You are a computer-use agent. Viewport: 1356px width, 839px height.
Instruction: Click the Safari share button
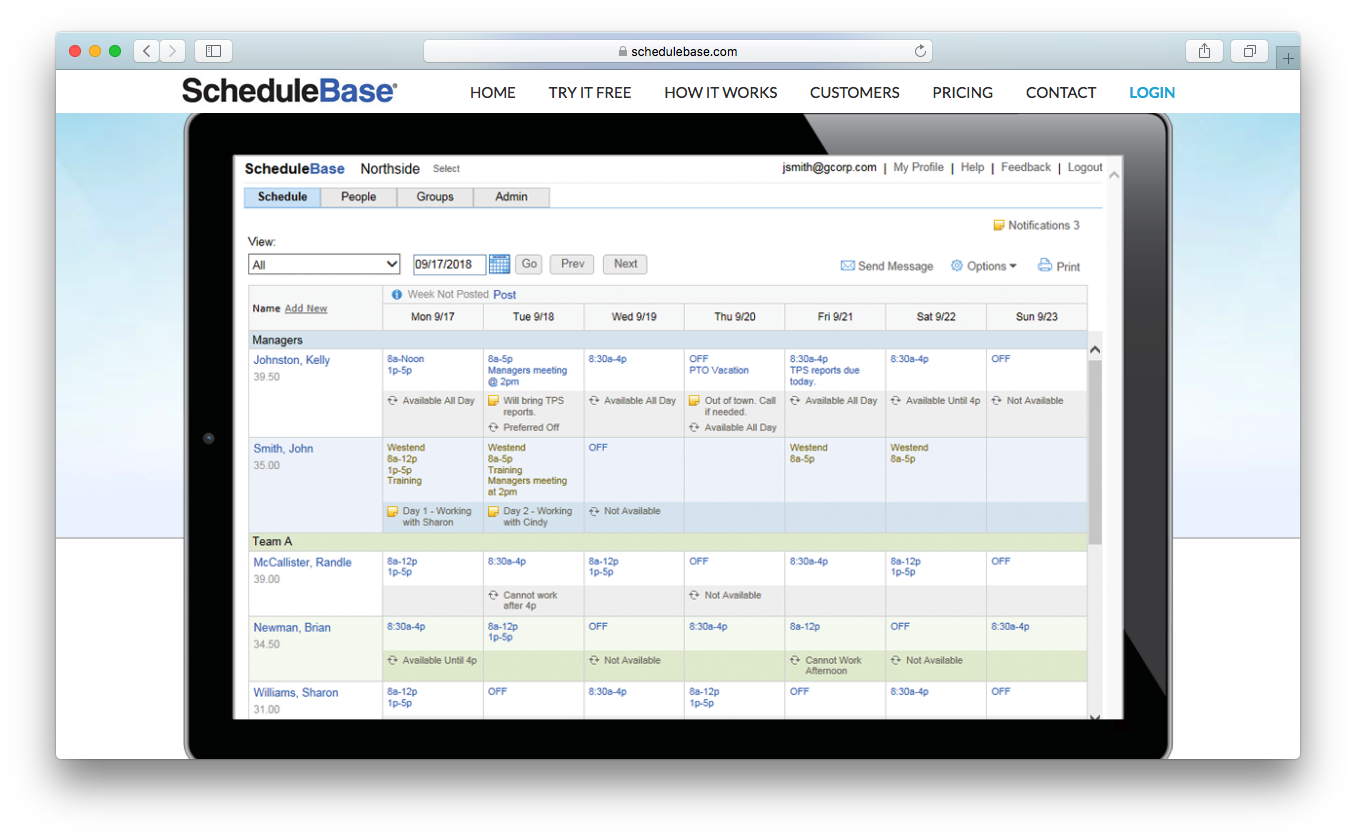(1204, 51)
